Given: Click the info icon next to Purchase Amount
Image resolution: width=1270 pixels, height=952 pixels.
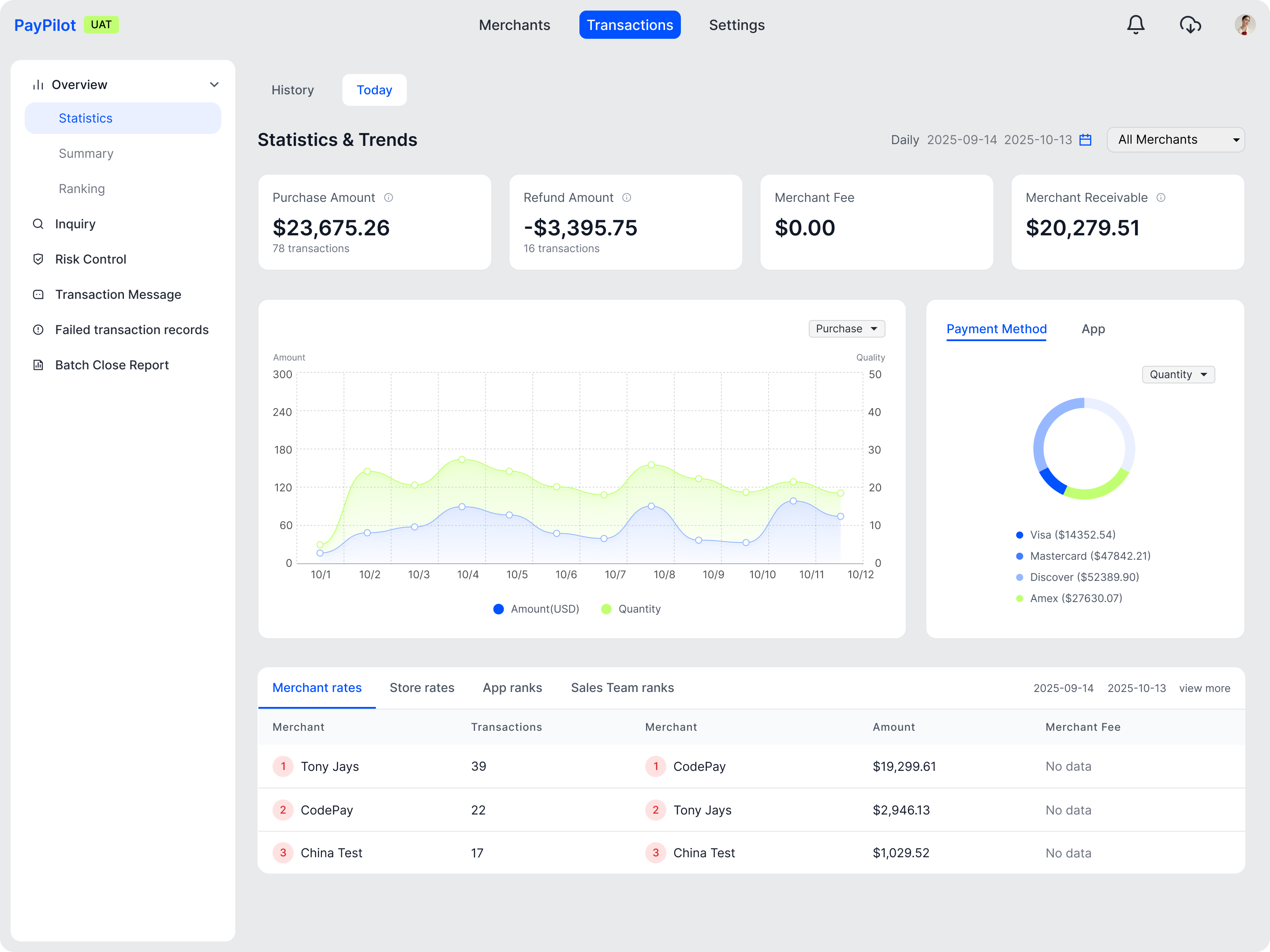Looking at the screenshot, I should 388,197.
